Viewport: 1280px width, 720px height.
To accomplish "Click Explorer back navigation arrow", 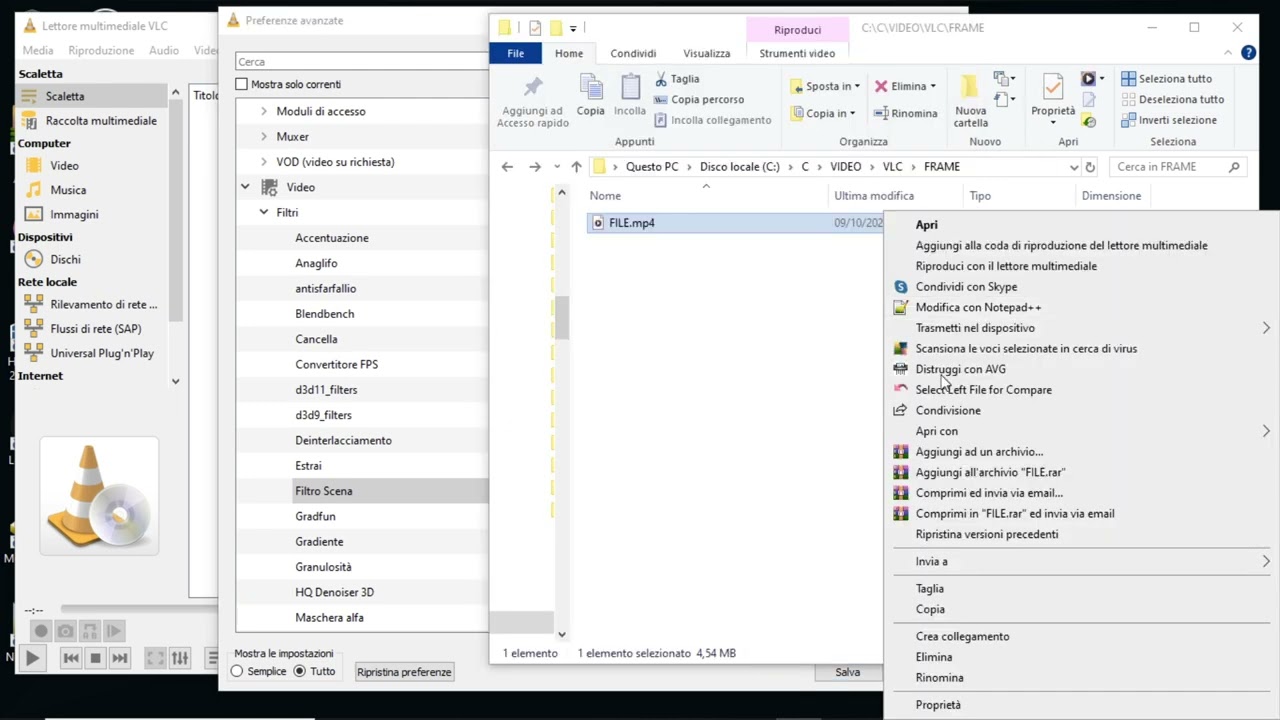I will (x=507, y=167).
